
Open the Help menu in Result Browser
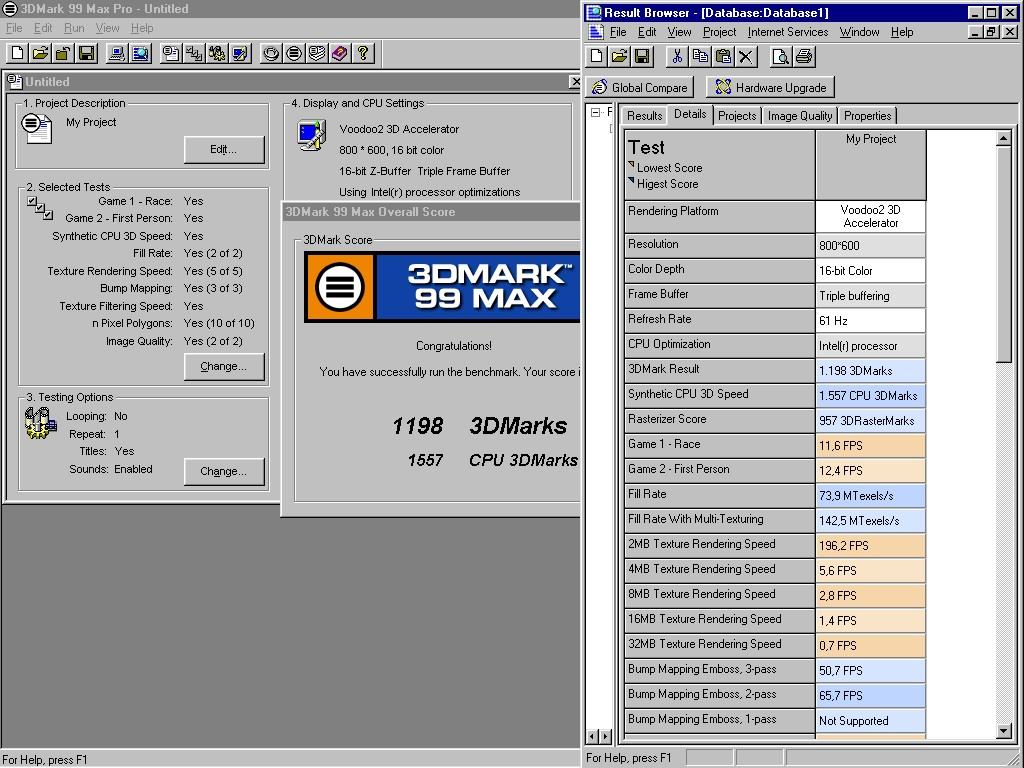(x=902, y=32)
